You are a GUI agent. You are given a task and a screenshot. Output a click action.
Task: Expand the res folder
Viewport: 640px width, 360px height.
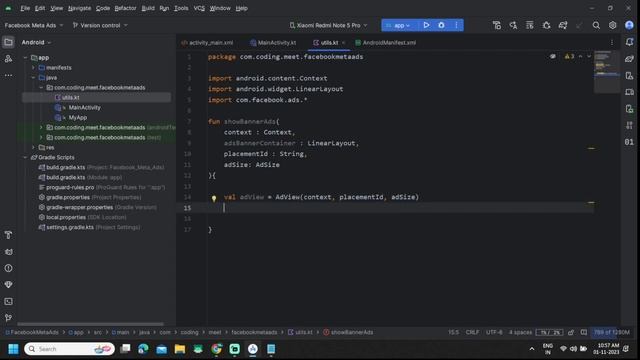click(x=33, y=147)
